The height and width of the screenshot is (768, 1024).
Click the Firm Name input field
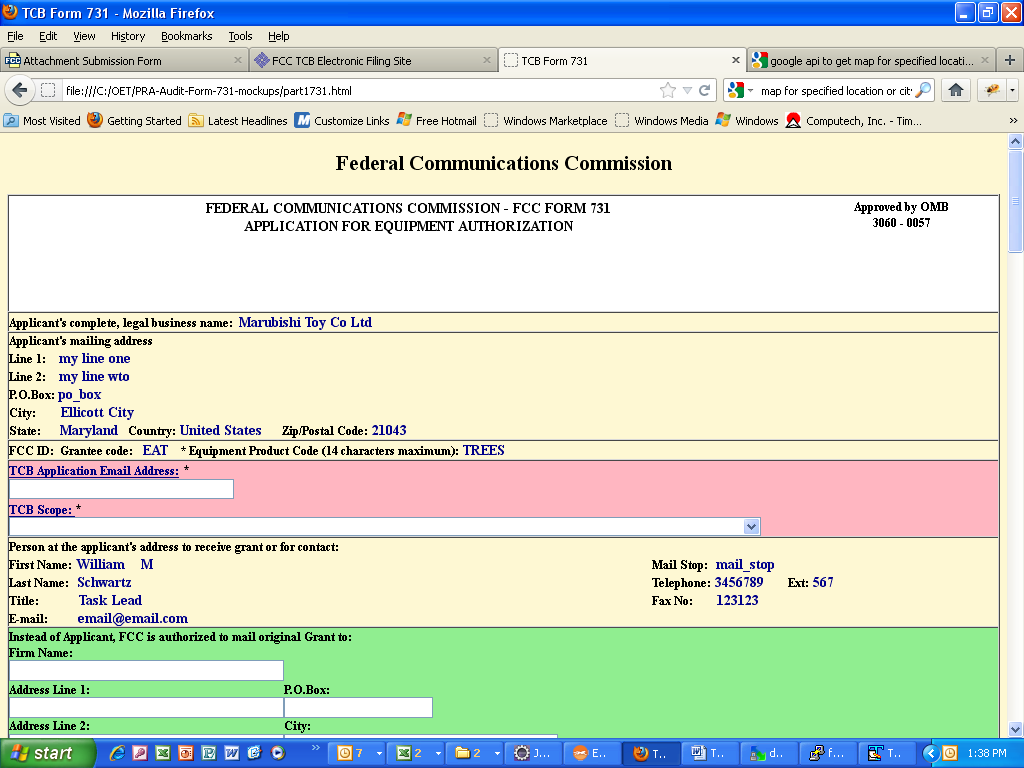[146, 670]
